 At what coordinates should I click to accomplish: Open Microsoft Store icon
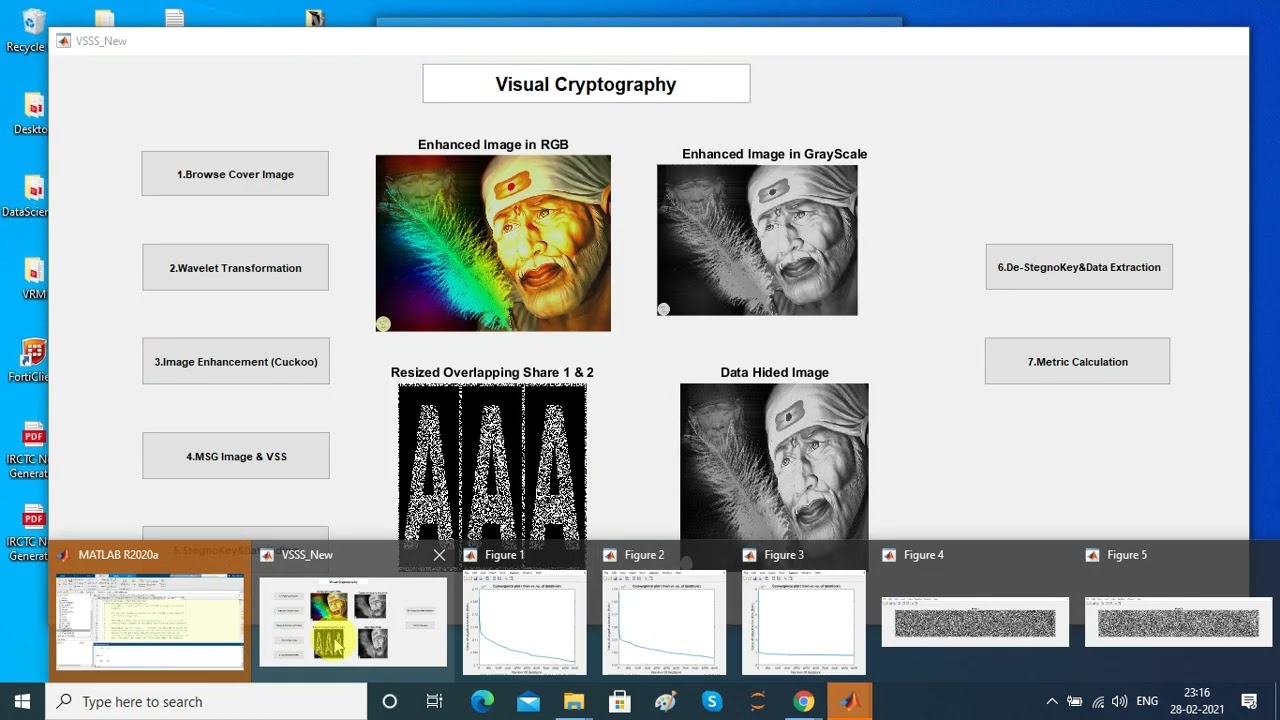pos(620,701)
